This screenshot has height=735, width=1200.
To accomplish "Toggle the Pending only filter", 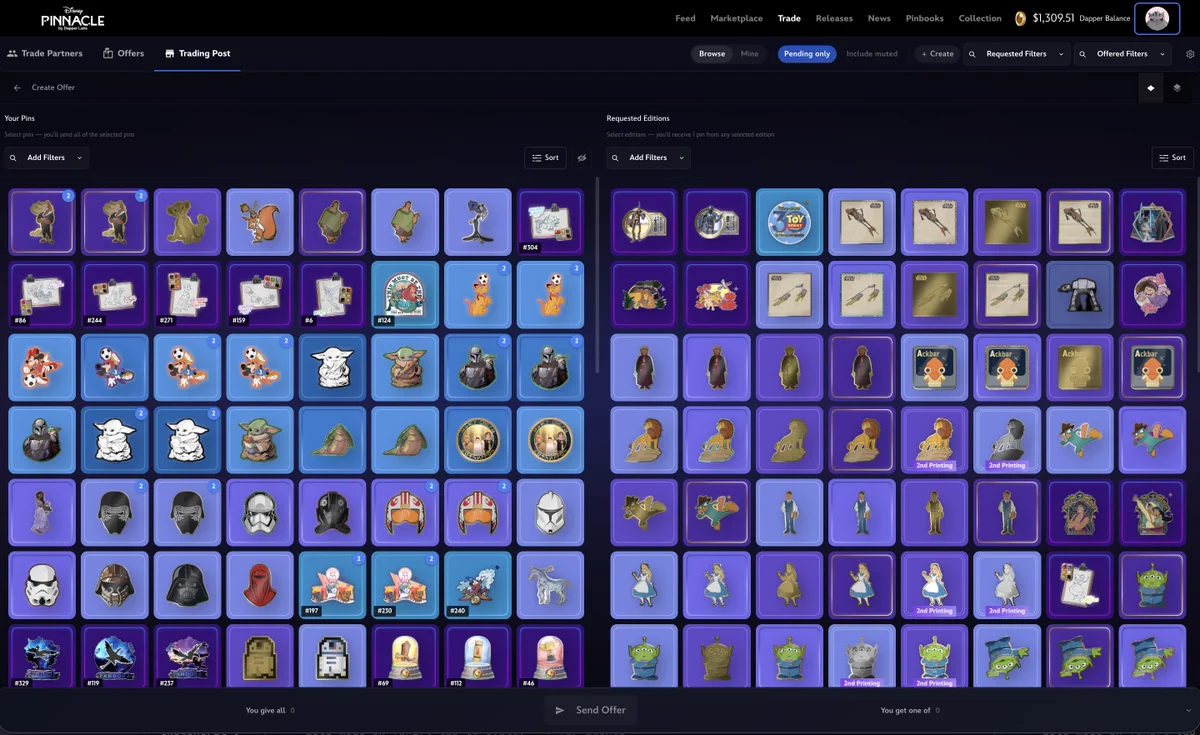I will tap(807, 54).
